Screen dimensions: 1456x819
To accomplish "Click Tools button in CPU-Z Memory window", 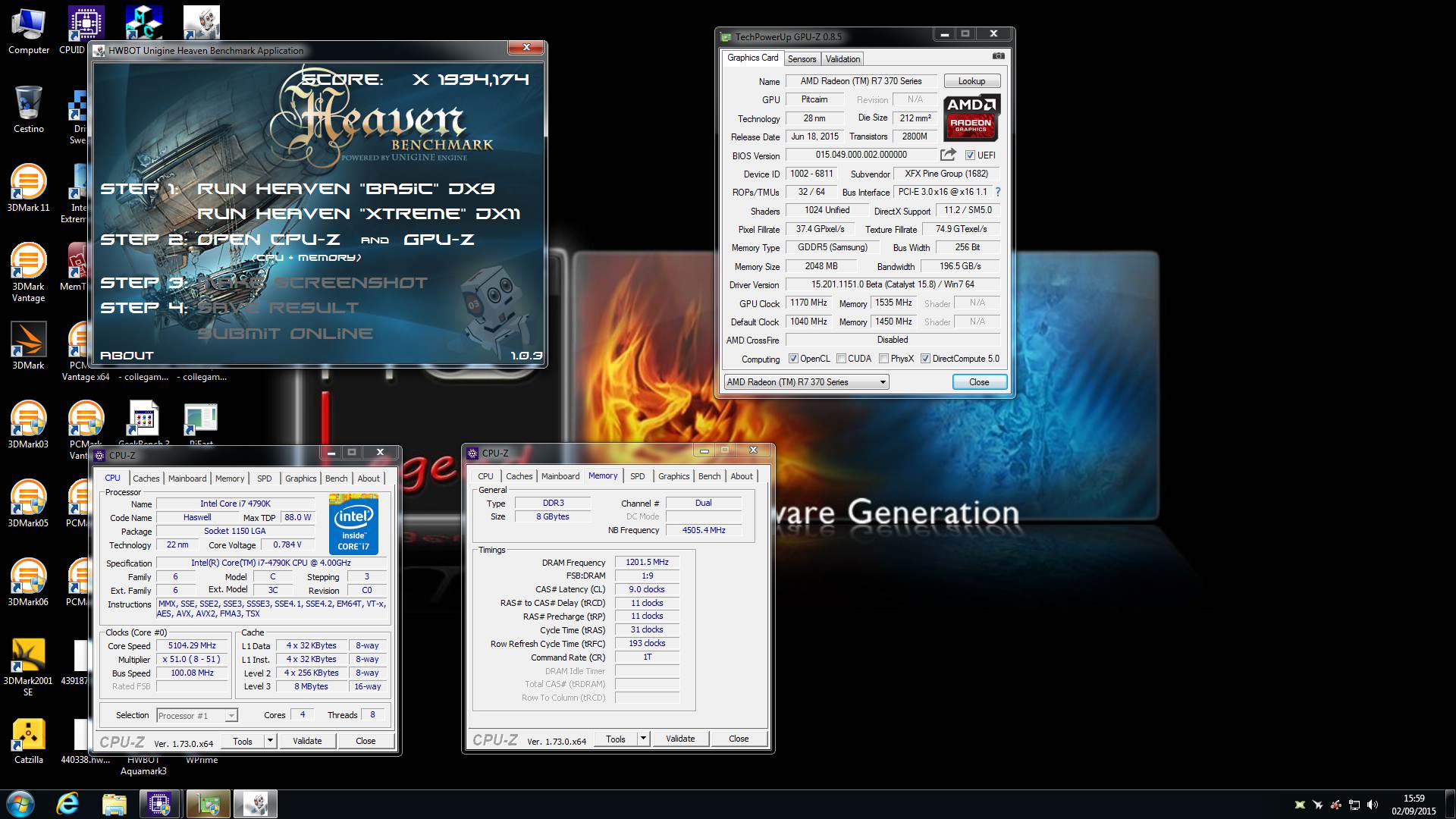I will (x=616, y=739).
